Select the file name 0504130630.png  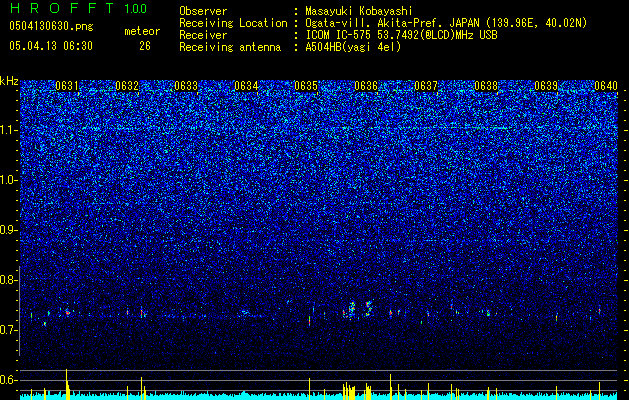pyautogui.click(x=51, y=26)
